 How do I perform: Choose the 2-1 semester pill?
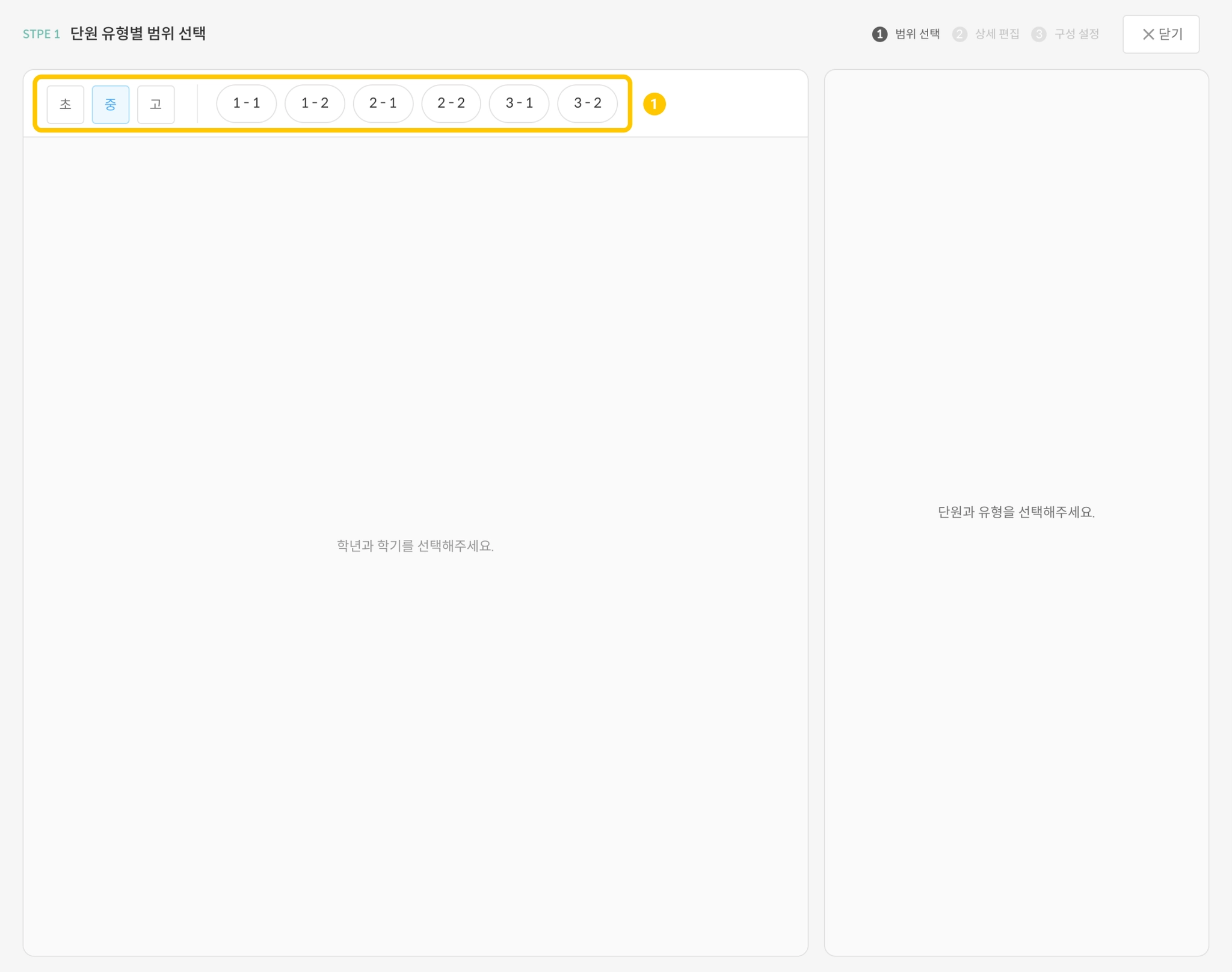click(383, 104)
